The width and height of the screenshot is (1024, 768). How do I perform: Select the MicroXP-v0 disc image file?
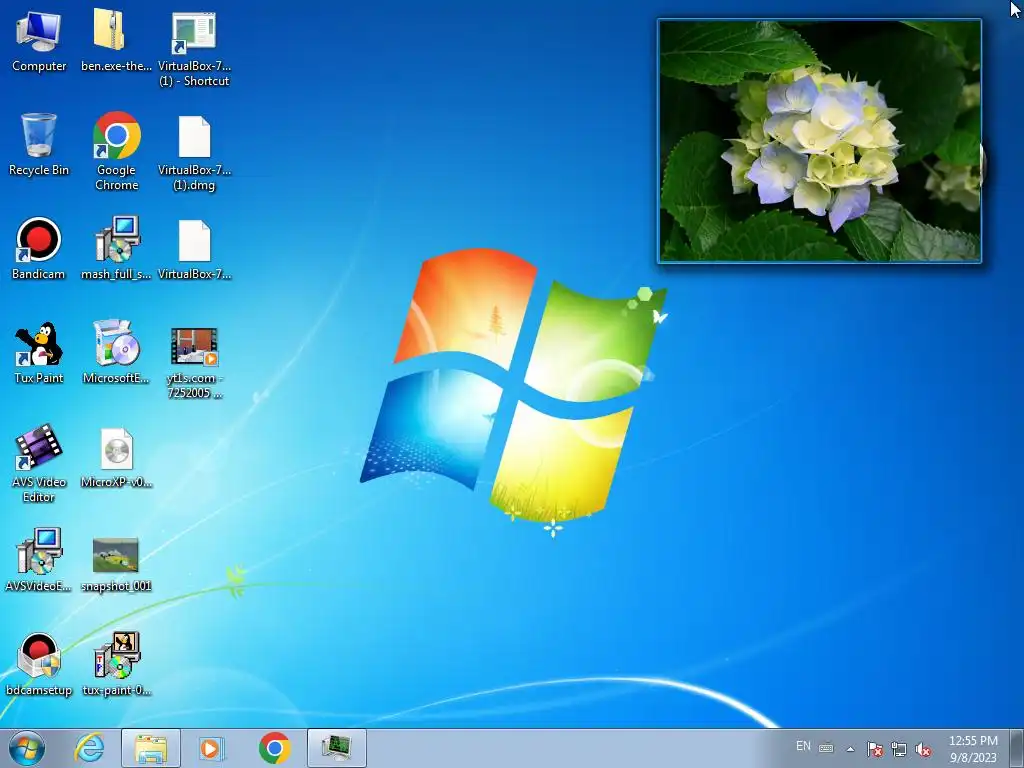coord(116,457)
